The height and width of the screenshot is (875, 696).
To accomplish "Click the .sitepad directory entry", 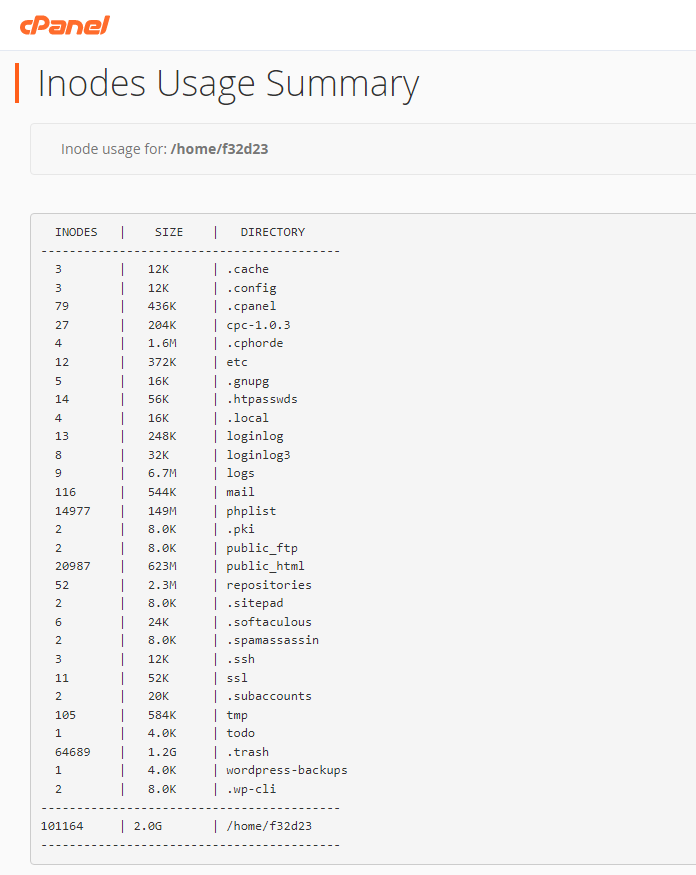I will coord(255,603).
